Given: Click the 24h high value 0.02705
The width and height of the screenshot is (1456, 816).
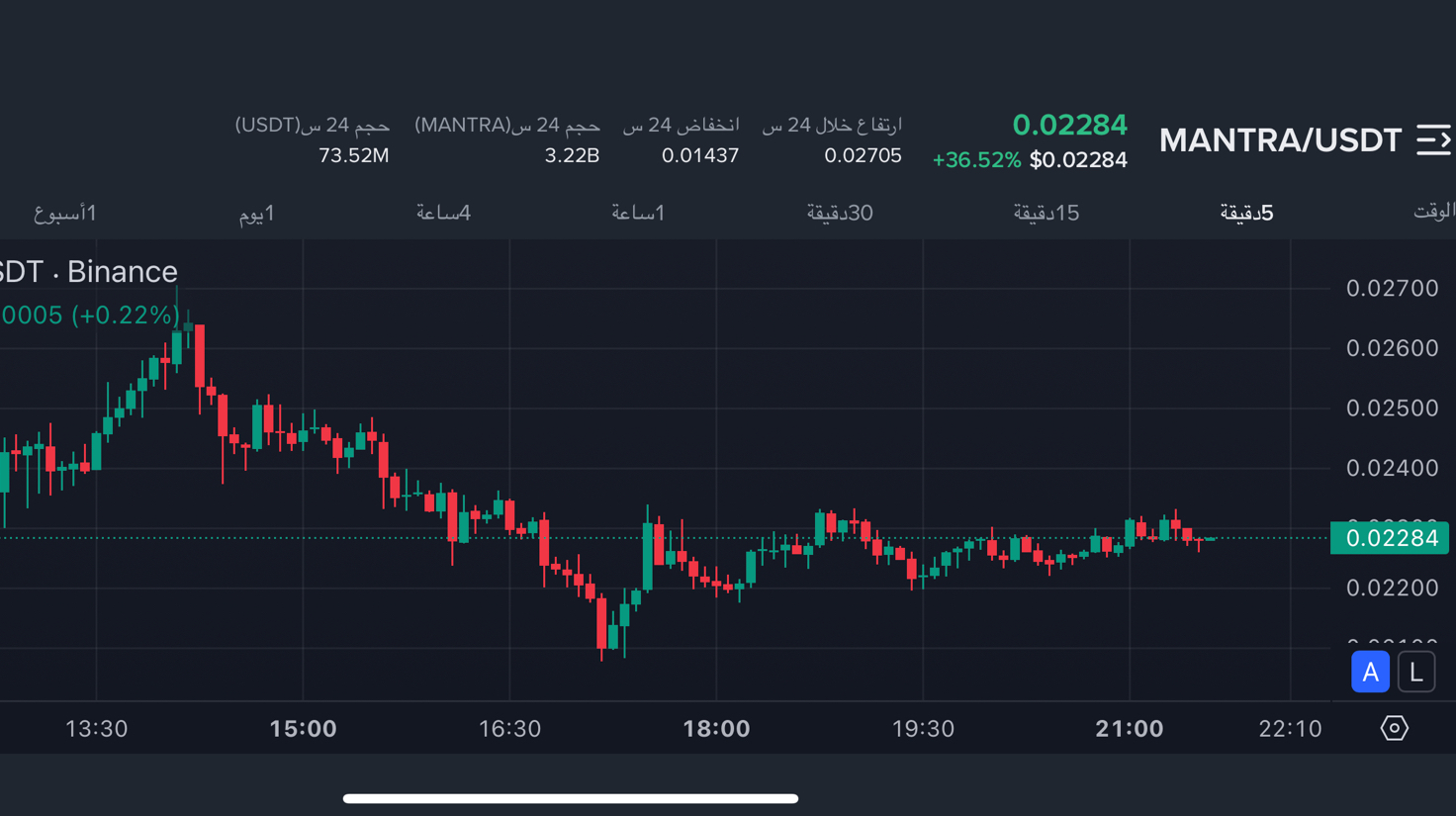Looking at the screenshot, I should tap(863, 155).
